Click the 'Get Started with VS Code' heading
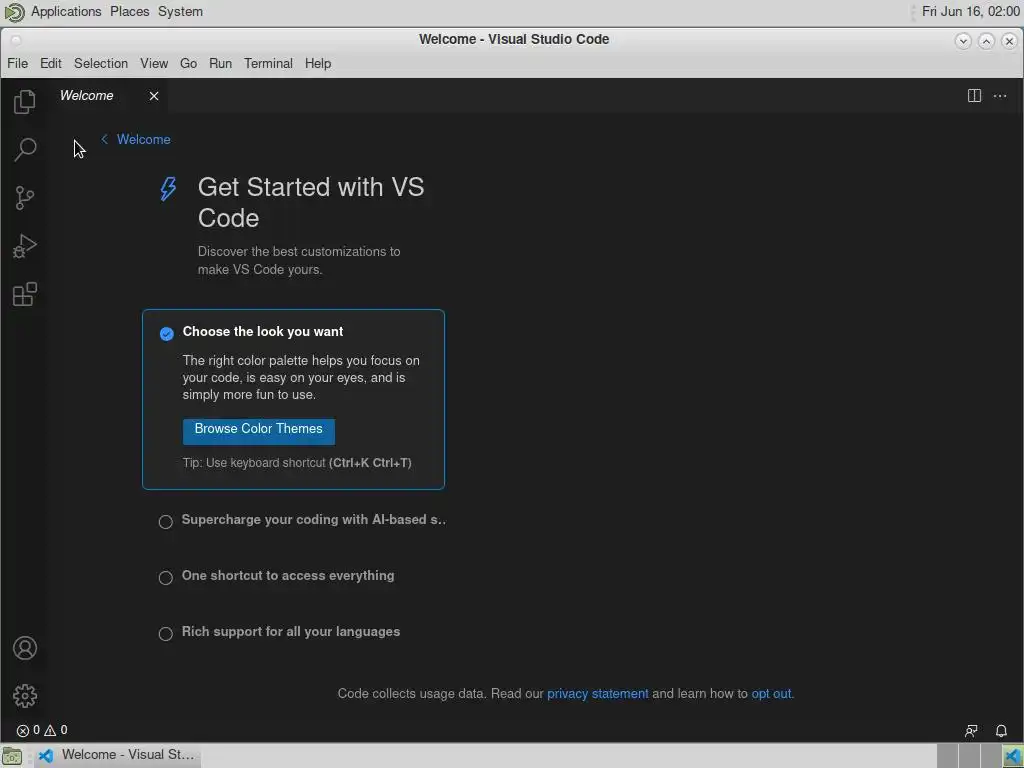The width and height of the screenshot is (1024, 768). (x=311, y=202)
